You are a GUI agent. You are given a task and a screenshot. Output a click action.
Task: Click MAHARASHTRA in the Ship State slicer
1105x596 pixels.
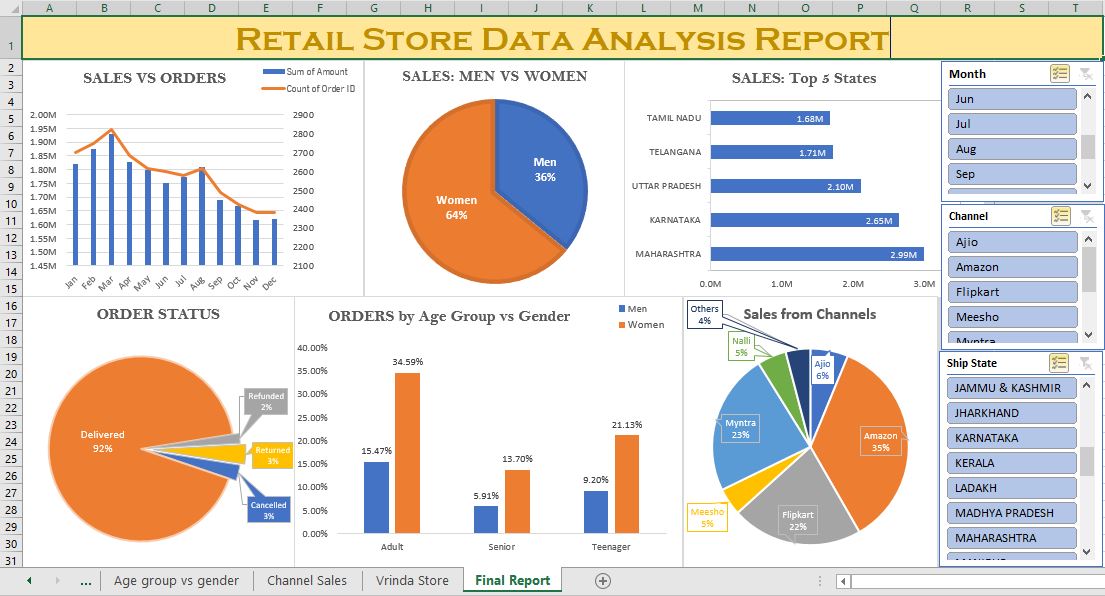[1011, 537]
